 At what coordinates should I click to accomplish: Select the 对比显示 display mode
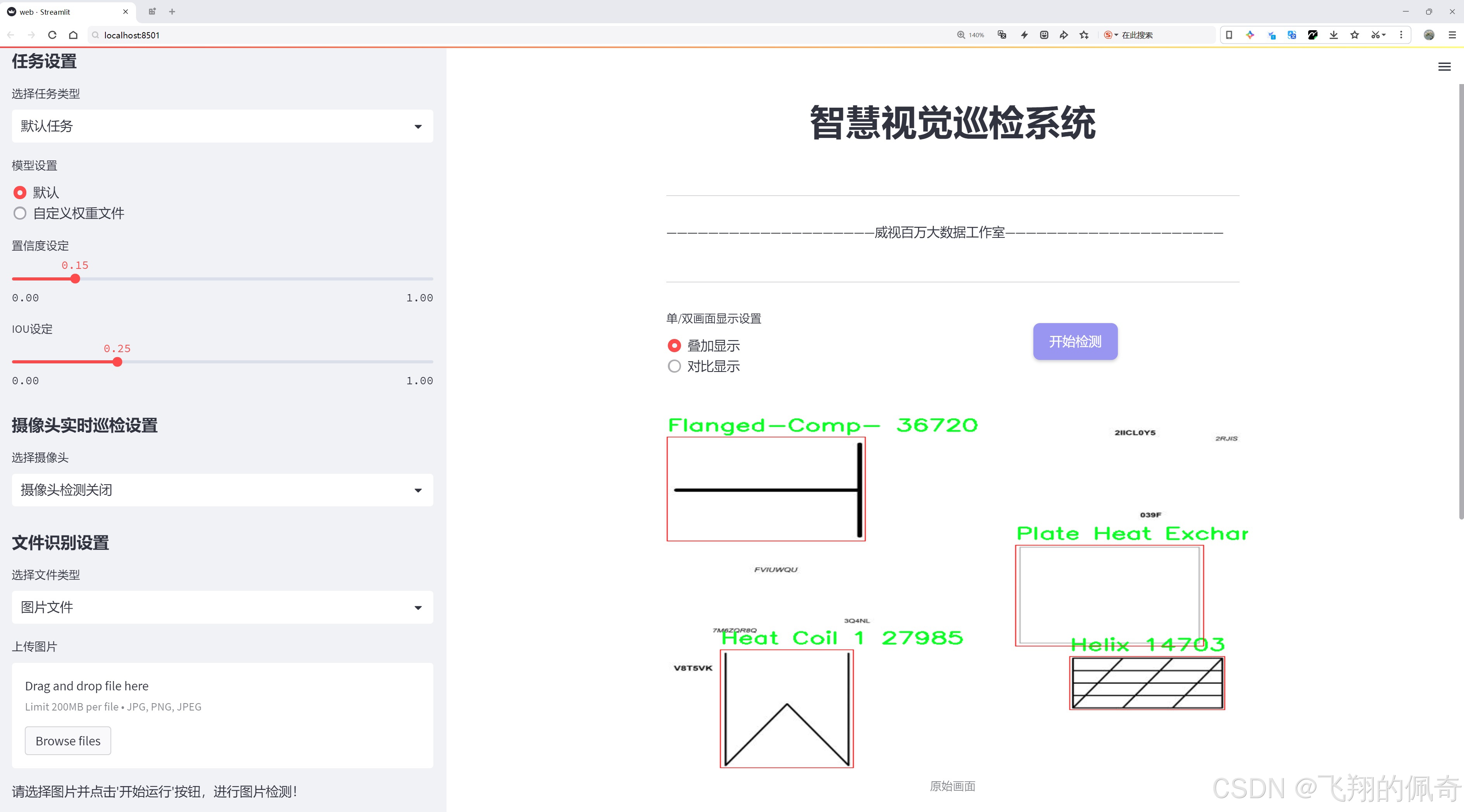pyautogui.click(x=674, y=366)
